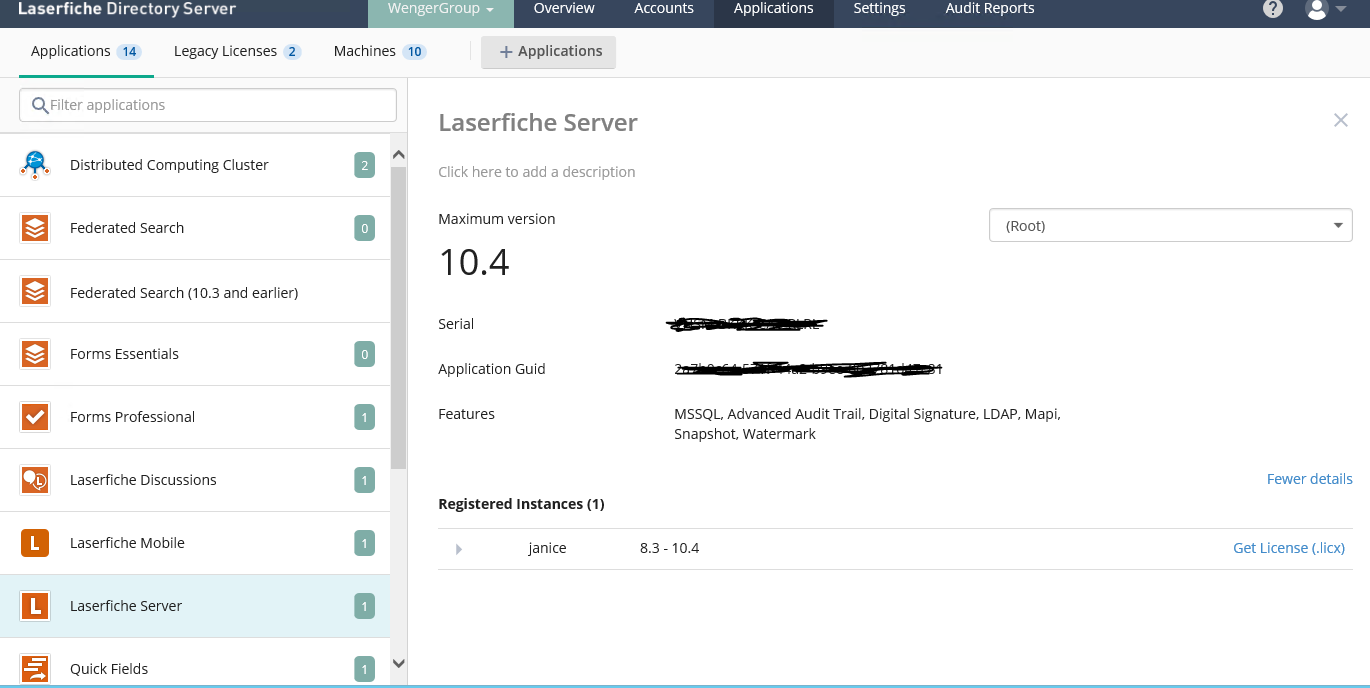Click the Forms Essentials icon
The image size is (1370, 688).
point(35,354)
